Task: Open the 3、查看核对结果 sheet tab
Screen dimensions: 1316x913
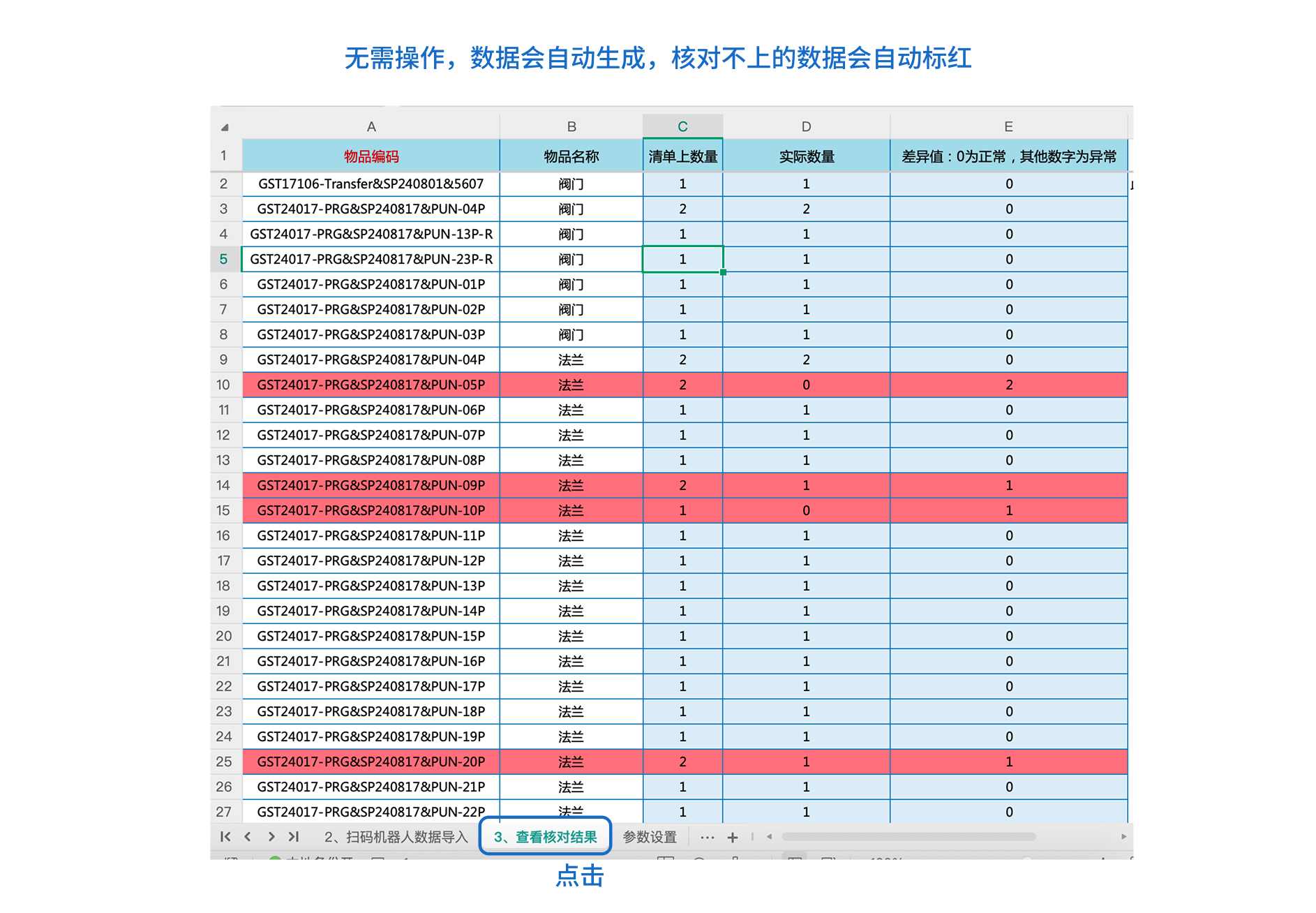Action: (545, 837)
